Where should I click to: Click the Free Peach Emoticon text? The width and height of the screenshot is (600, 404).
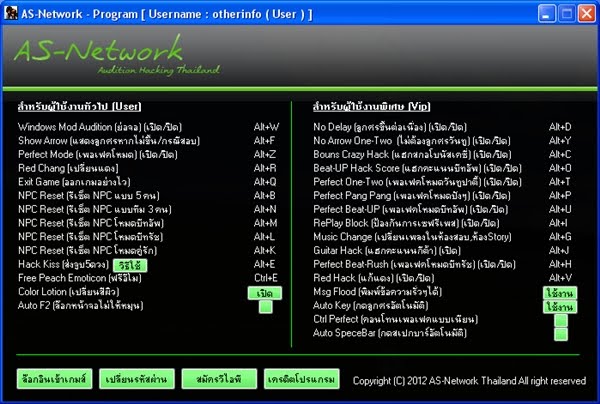coord(80,278)
